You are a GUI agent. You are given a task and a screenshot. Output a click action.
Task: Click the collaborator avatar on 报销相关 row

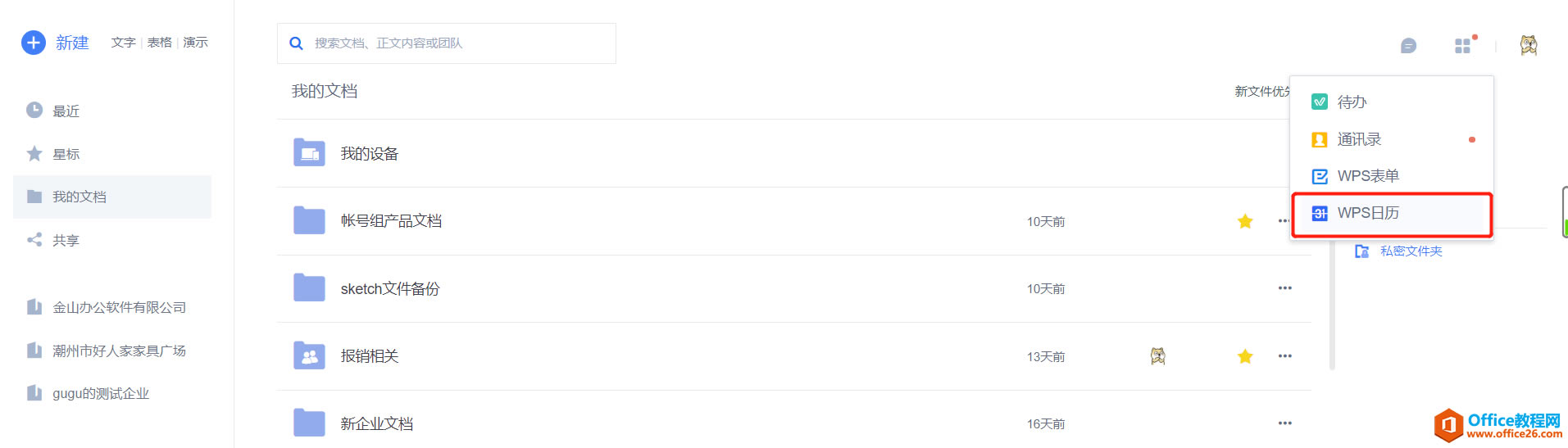tap(1157, 356)
